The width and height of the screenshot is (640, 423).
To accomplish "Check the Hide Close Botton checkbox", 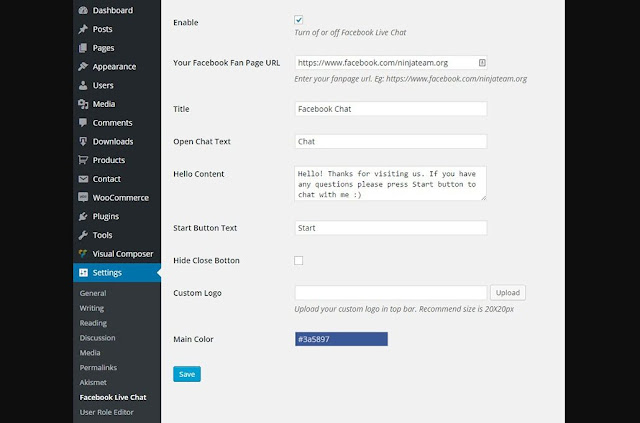I will click(x=298, y=260).
